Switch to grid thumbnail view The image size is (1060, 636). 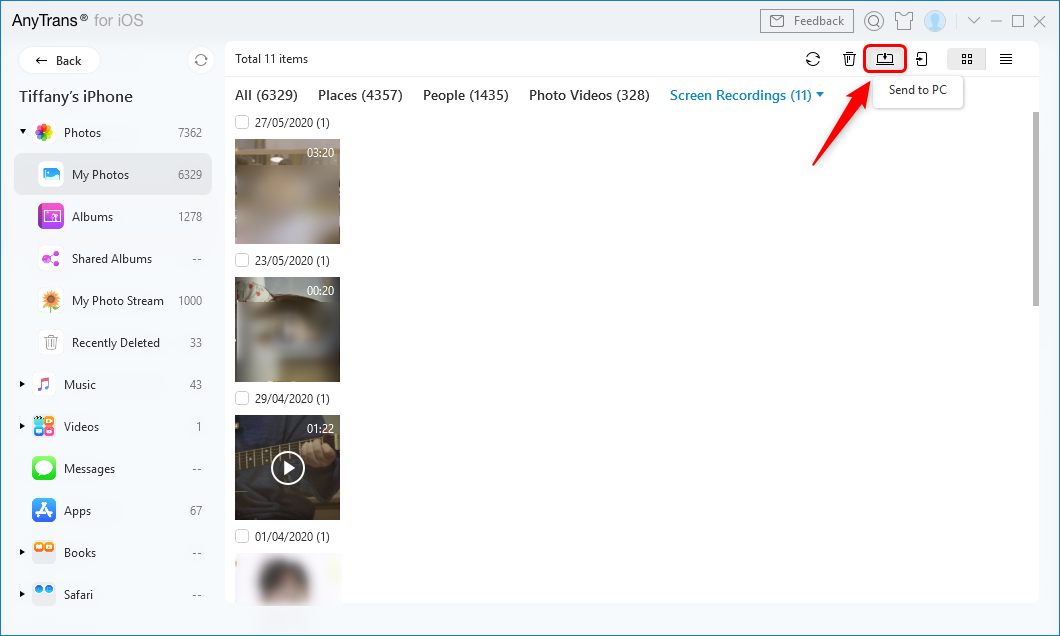coord(966,59)
